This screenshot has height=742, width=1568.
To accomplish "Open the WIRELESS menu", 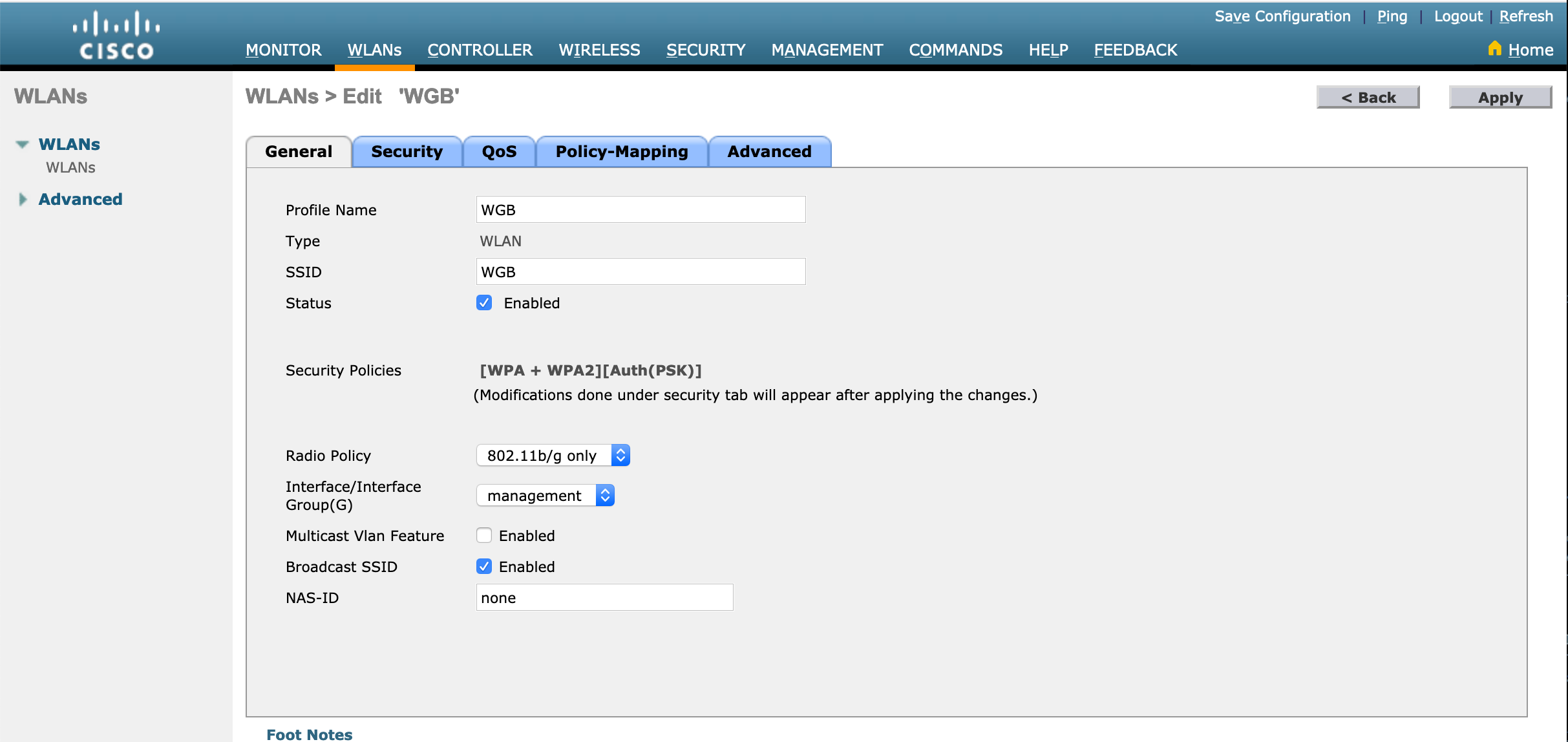I will (599, 50).
